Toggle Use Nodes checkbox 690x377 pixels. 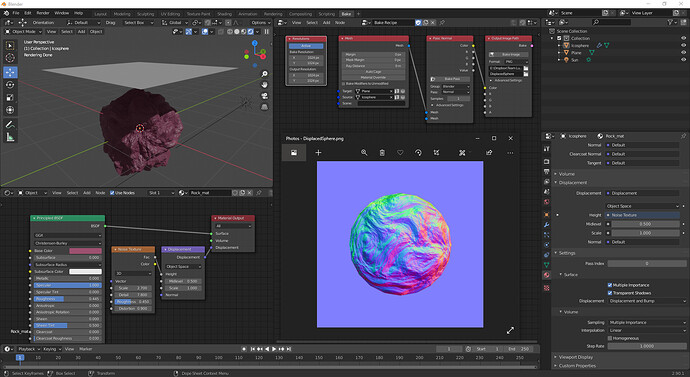tap(112, 193)
